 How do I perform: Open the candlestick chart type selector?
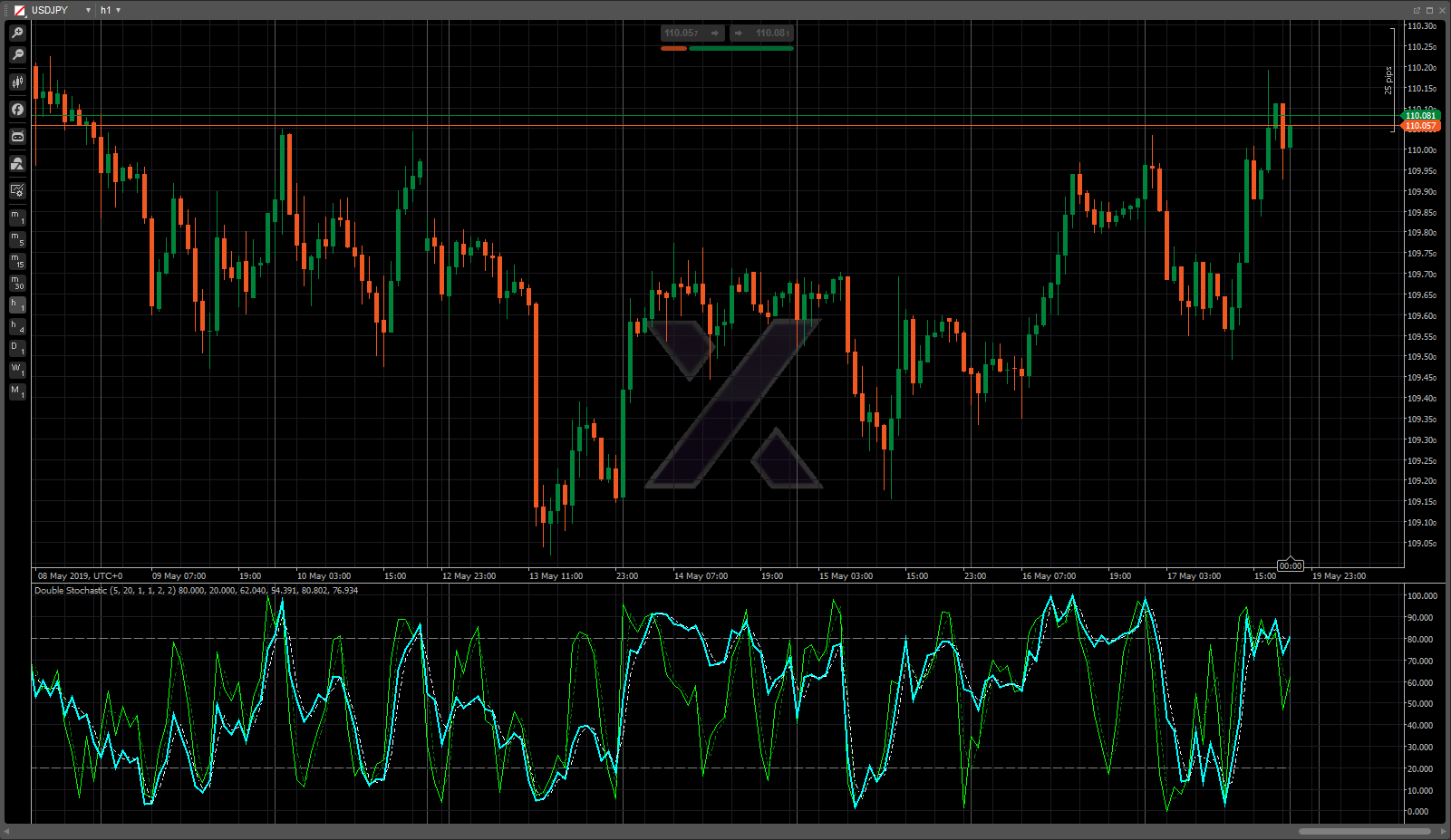pyautogui.click(x=17, y=82)
